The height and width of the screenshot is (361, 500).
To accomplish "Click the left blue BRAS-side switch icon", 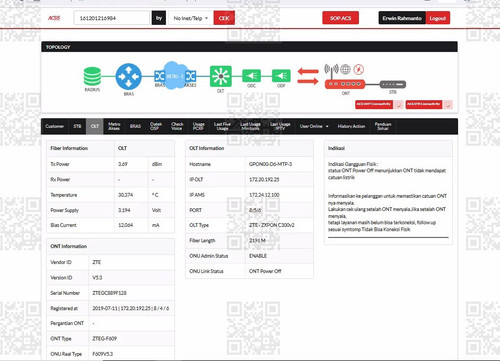I will (159, 76).
